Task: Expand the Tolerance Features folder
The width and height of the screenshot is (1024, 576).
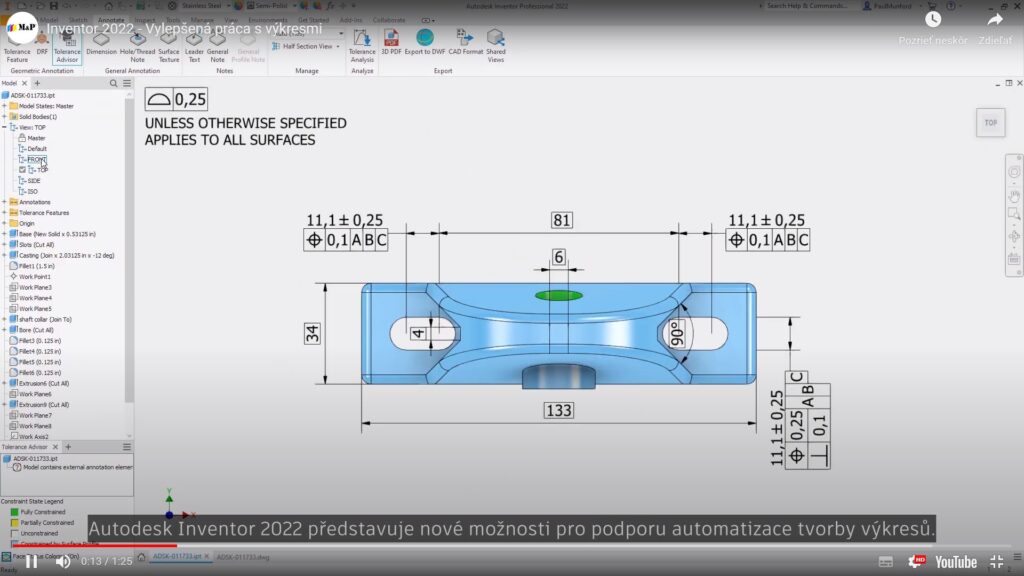Action: [5, 212]
